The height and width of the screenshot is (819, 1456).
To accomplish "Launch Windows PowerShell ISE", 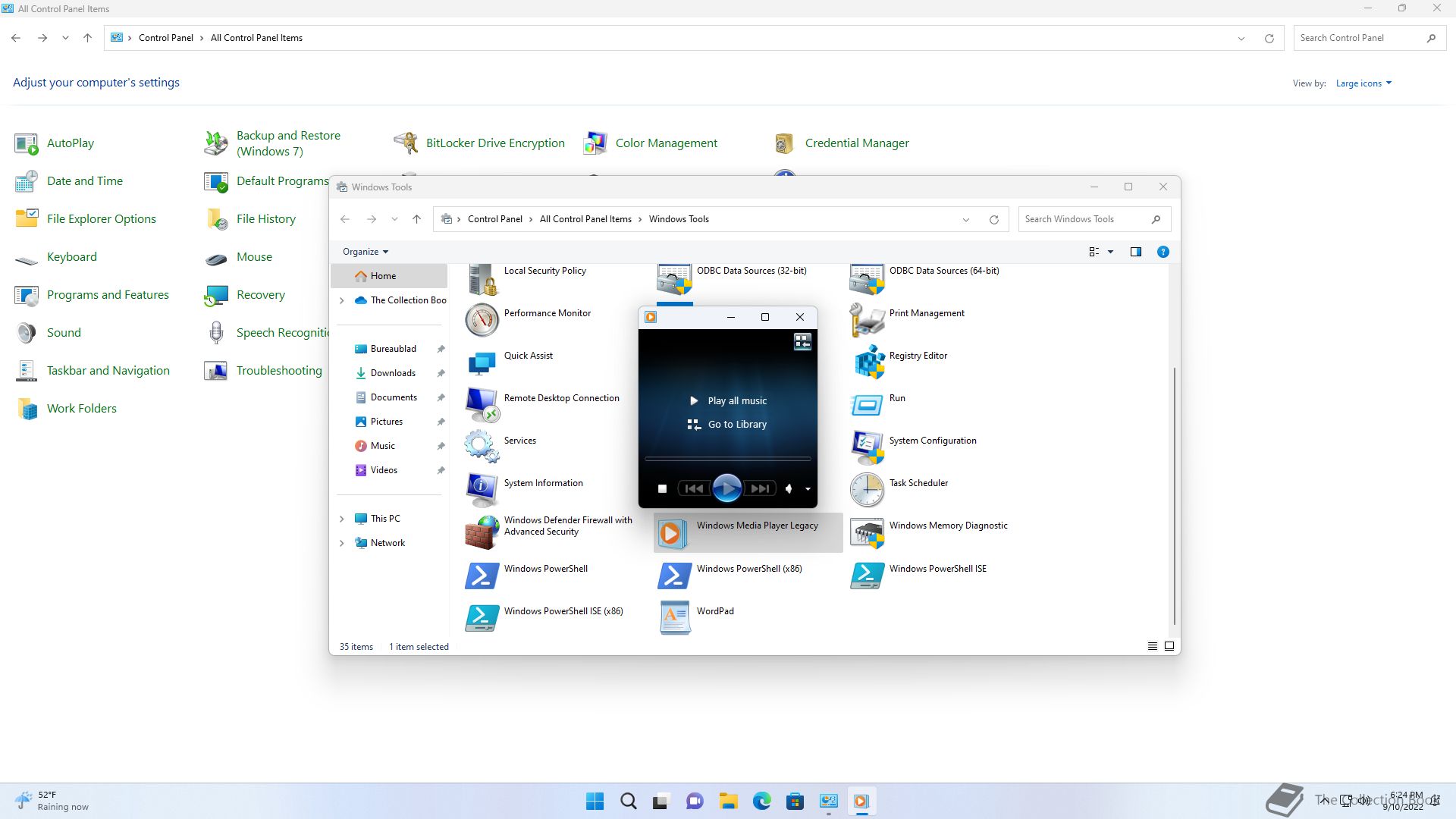I will click(x=868, y=575).
